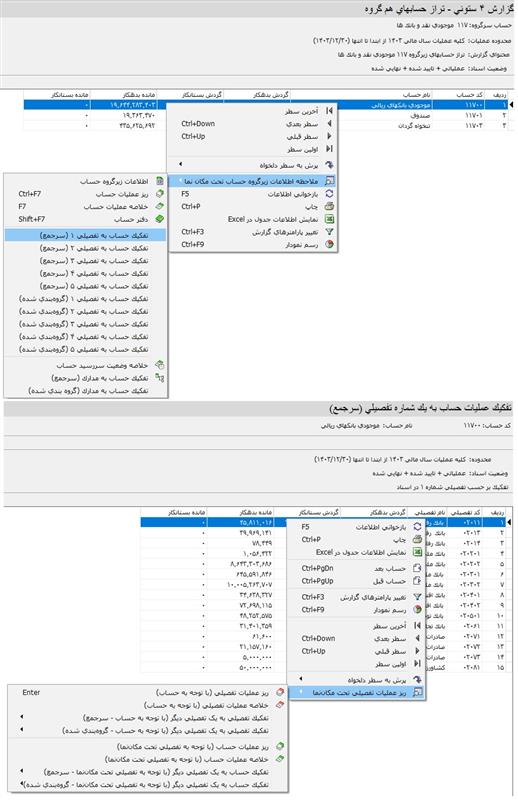Image resolution: width=518 pixels, height=800 pixels.
Task: Click the سطر قبلی arrow icon in the 4-column report menu
Action: coord(329,136)
